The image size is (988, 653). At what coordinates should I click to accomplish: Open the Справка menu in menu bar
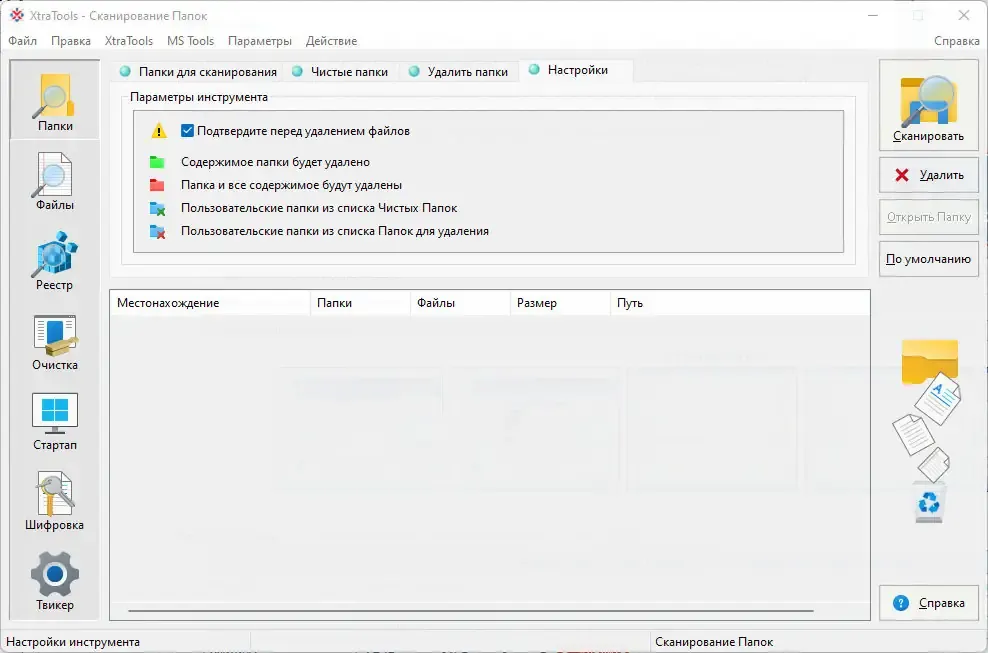tap(956, 41)
